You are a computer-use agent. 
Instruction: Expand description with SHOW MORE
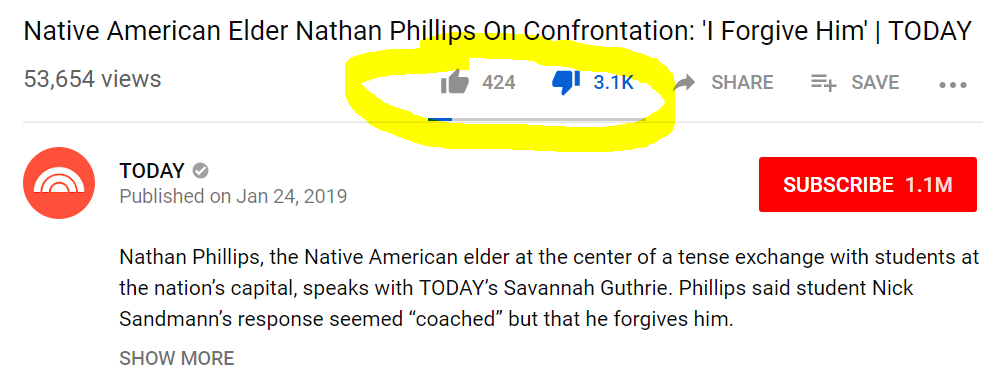click(x=177, y=357)
